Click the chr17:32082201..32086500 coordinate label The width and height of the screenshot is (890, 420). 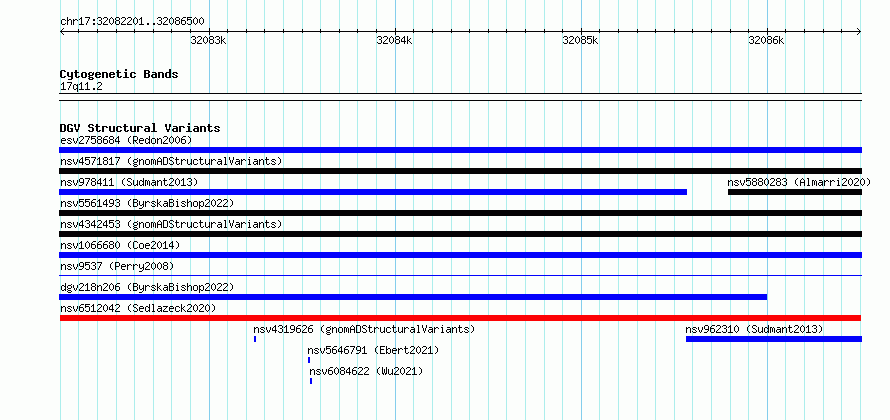(x=132, y=22)
